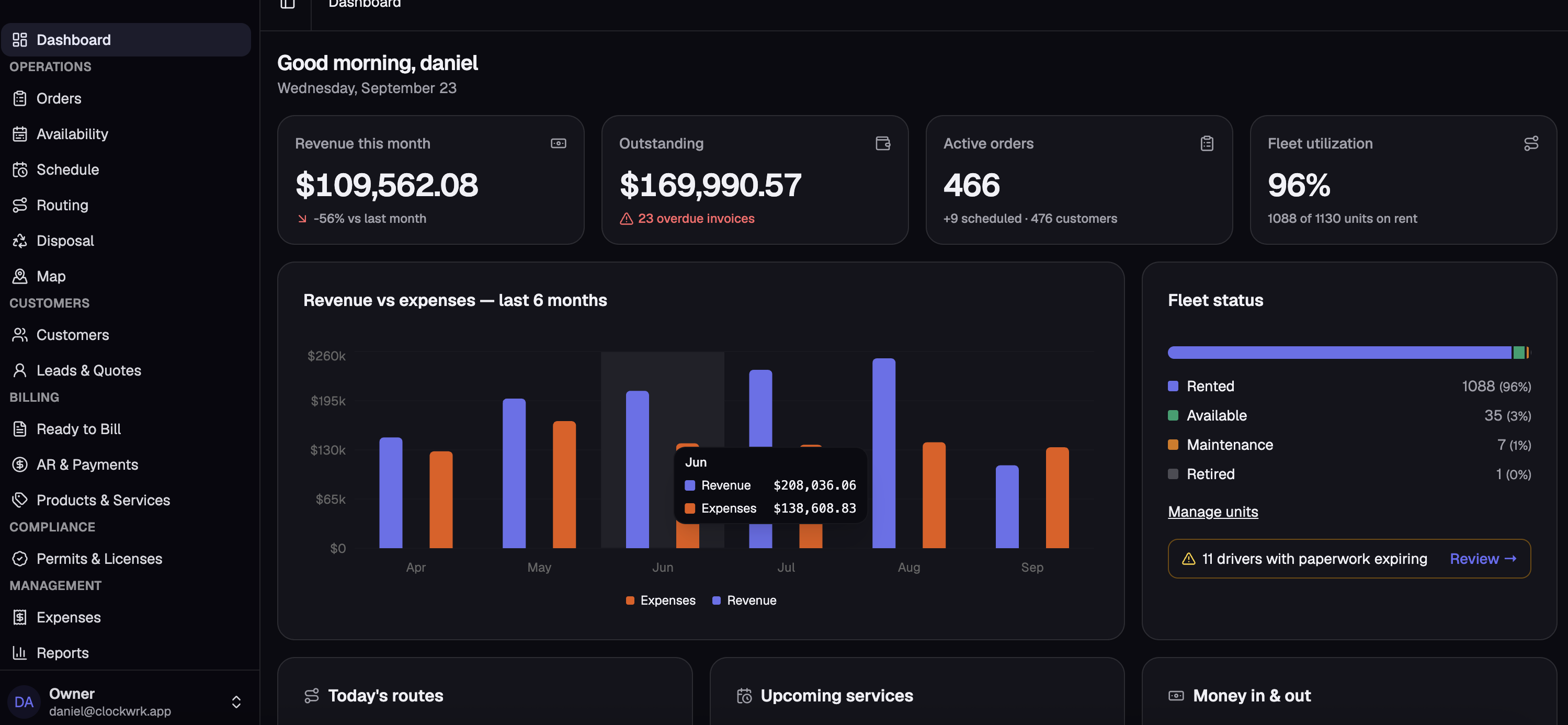Click the Reports bar chart icon

click(x=19, y=653)
